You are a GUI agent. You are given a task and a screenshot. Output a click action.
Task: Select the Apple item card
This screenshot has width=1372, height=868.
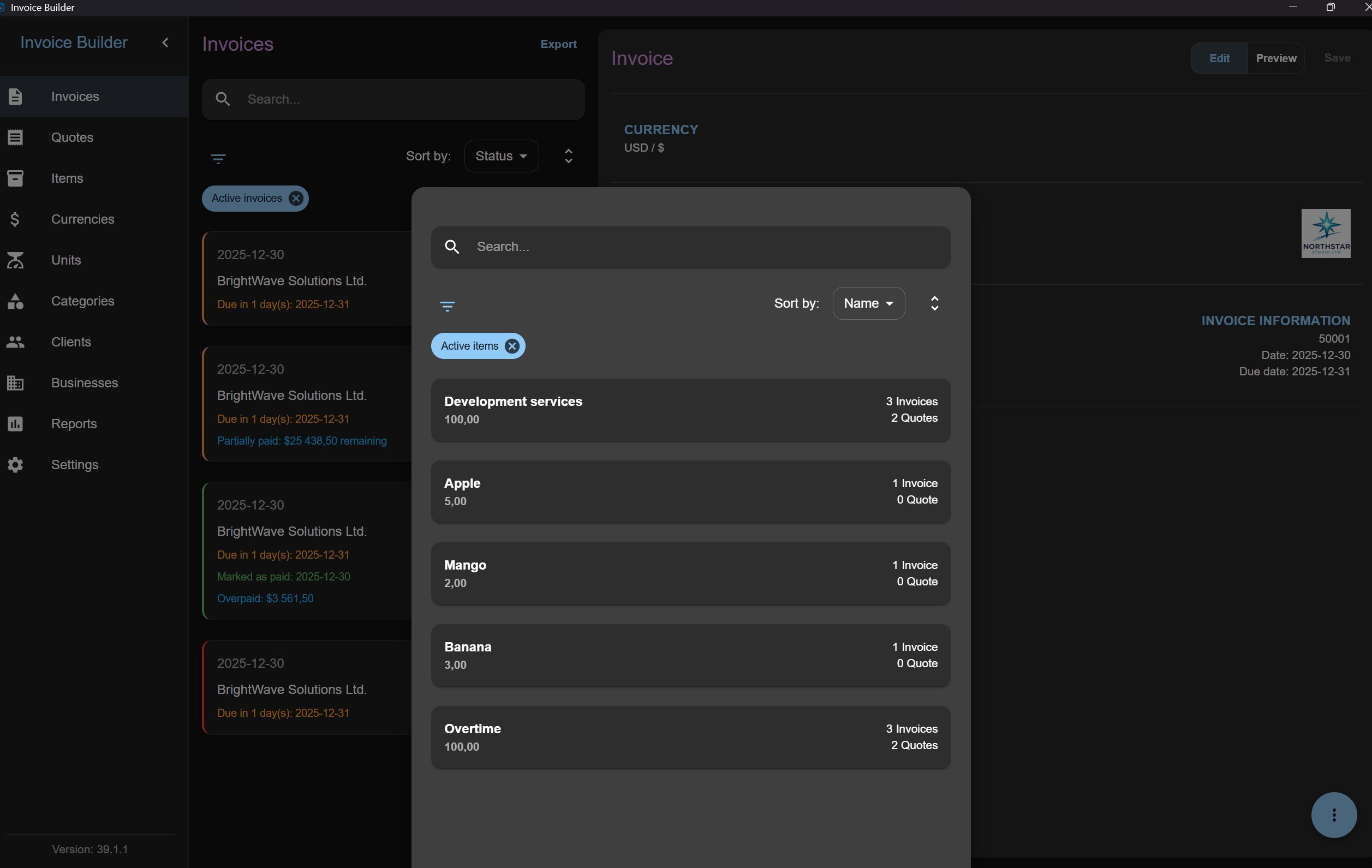[690, 492]
